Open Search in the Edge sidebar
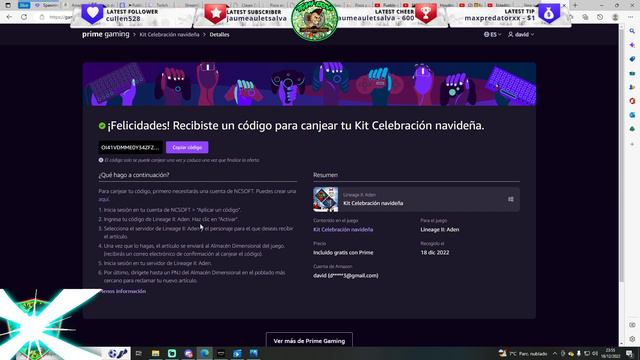Image resolution: width=640 pixels, height=360 pixels. tap(632, 31)
